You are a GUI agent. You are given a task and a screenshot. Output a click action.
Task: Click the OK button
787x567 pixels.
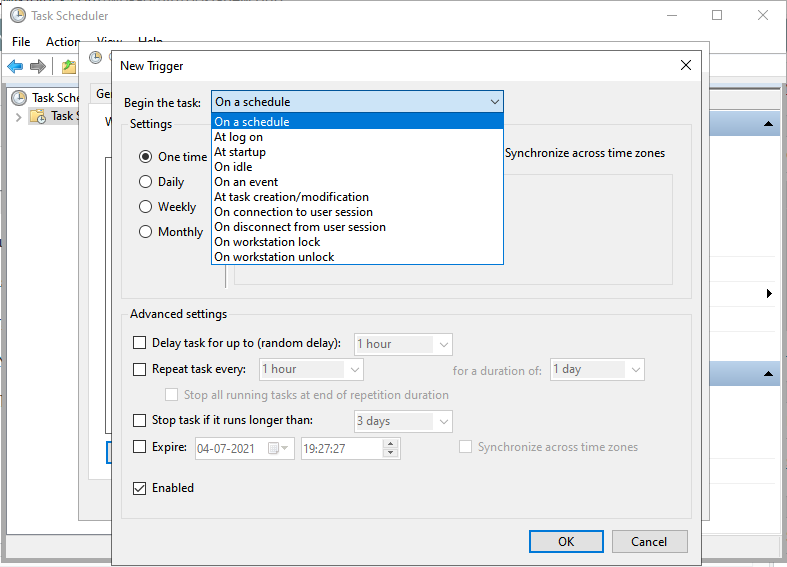pyautogui.click(x=566, y=541)
